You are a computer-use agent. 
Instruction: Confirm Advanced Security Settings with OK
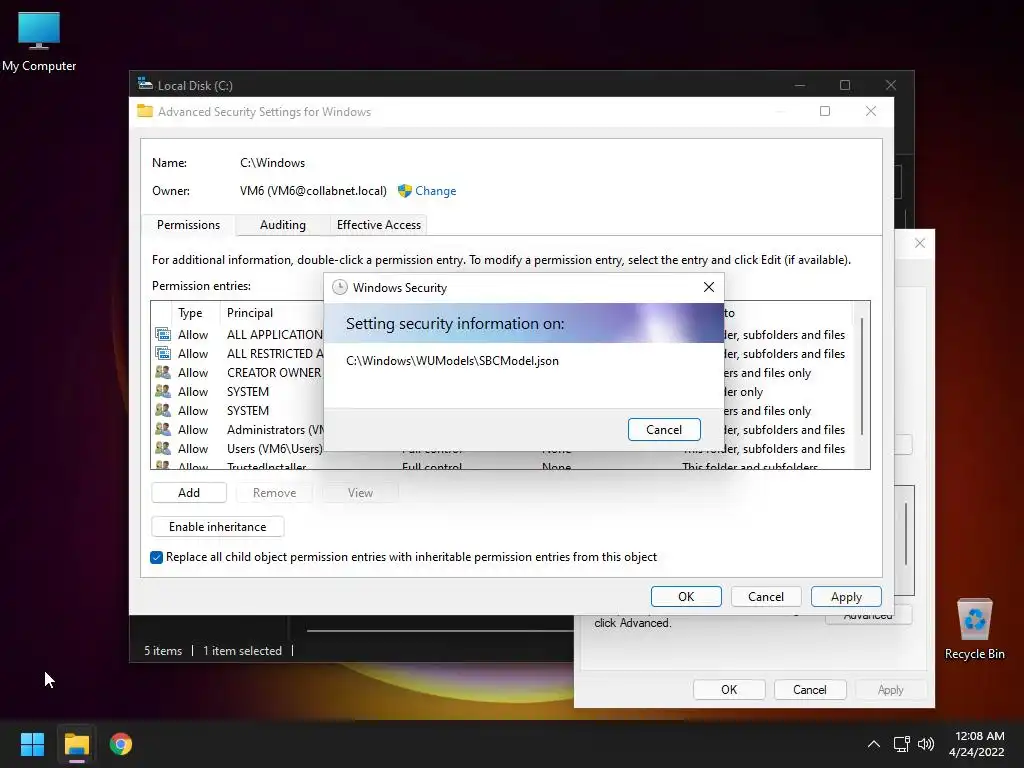[686, 596]
